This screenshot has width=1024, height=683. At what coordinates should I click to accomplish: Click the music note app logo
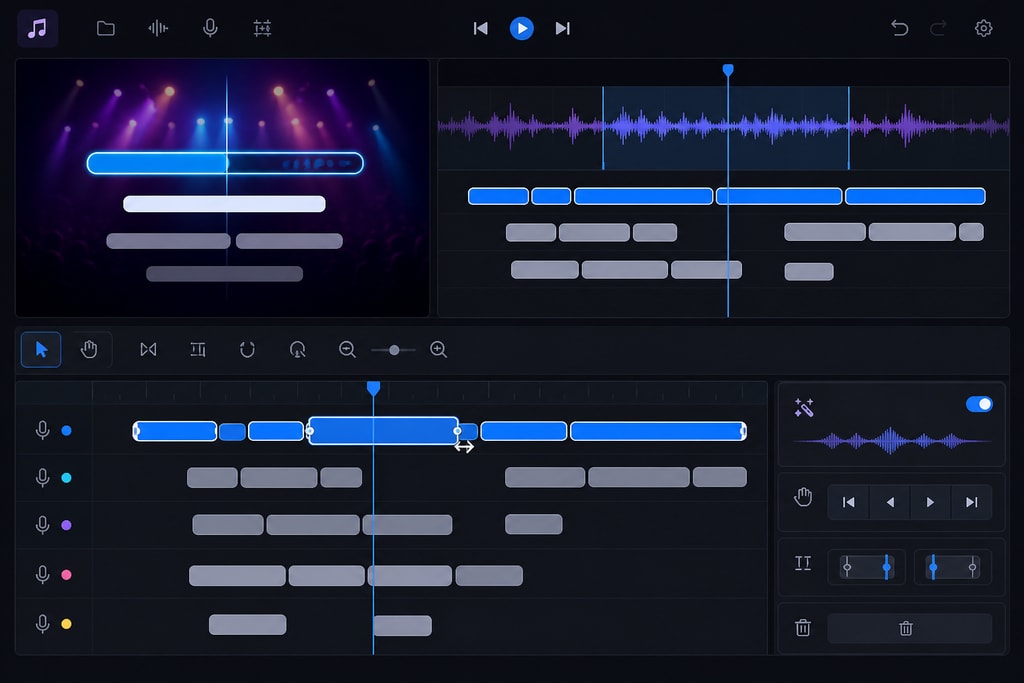coord(37,28)
